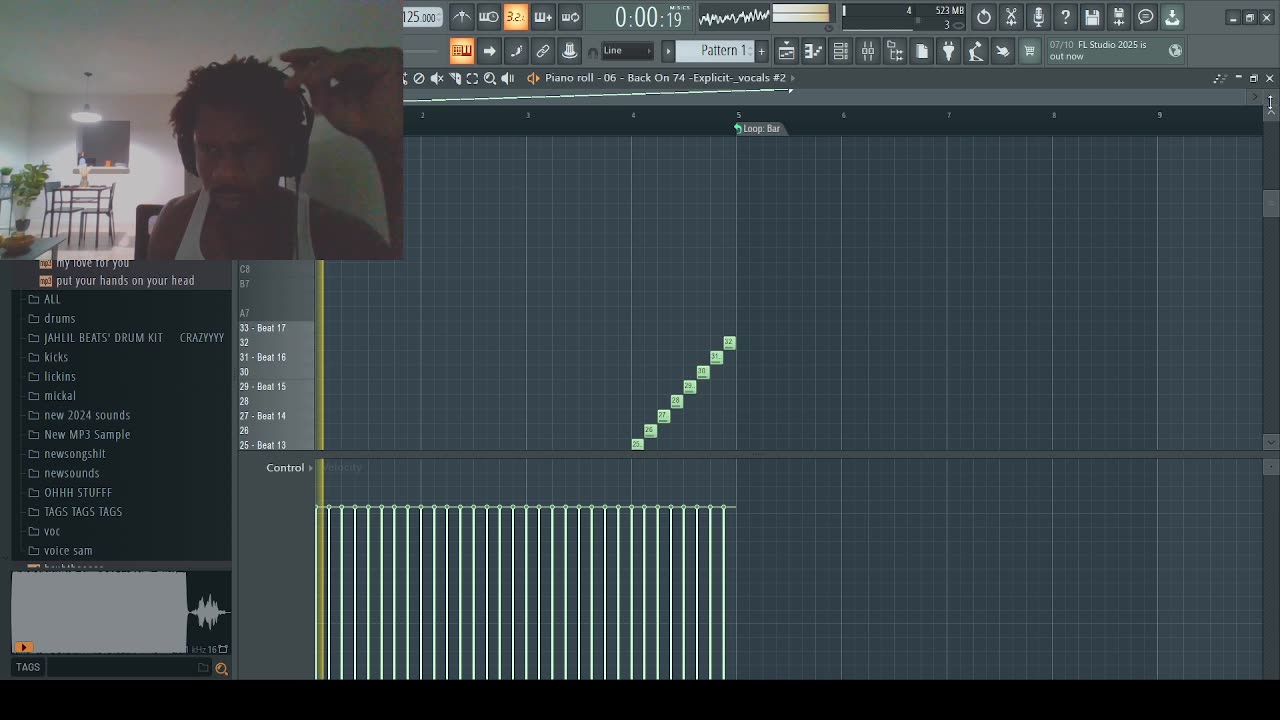Click the scissors audio editor icon
Image resolution: width=1280 pixels, height=720 pixels.
[1011, 17]
